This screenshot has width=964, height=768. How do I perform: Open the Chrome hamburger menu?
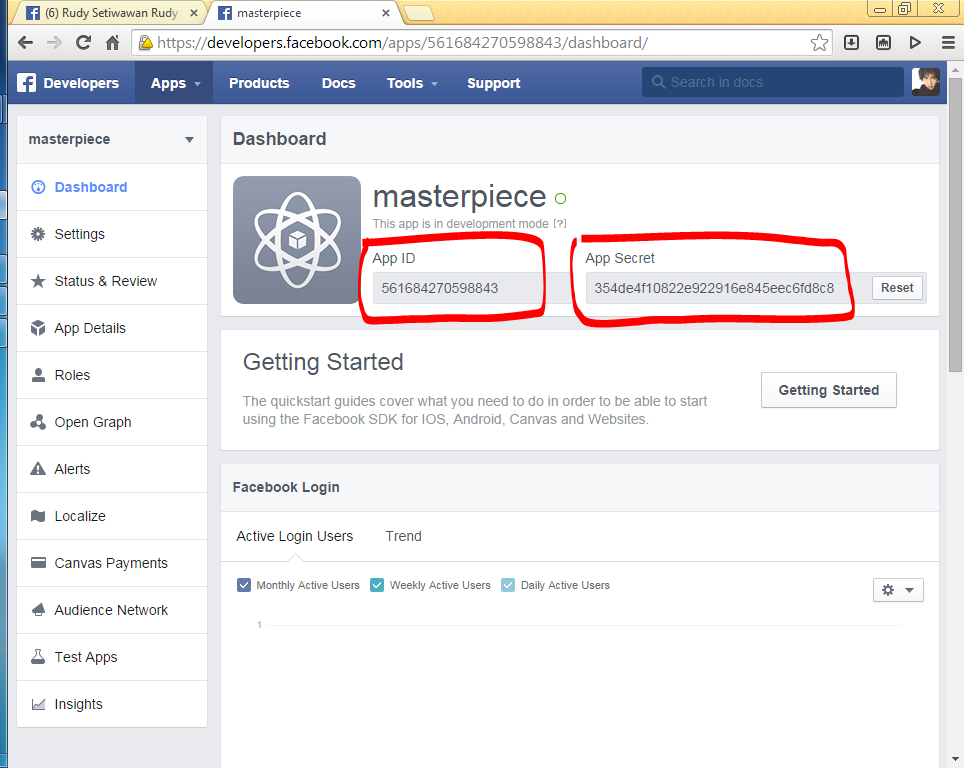(948, 42)
